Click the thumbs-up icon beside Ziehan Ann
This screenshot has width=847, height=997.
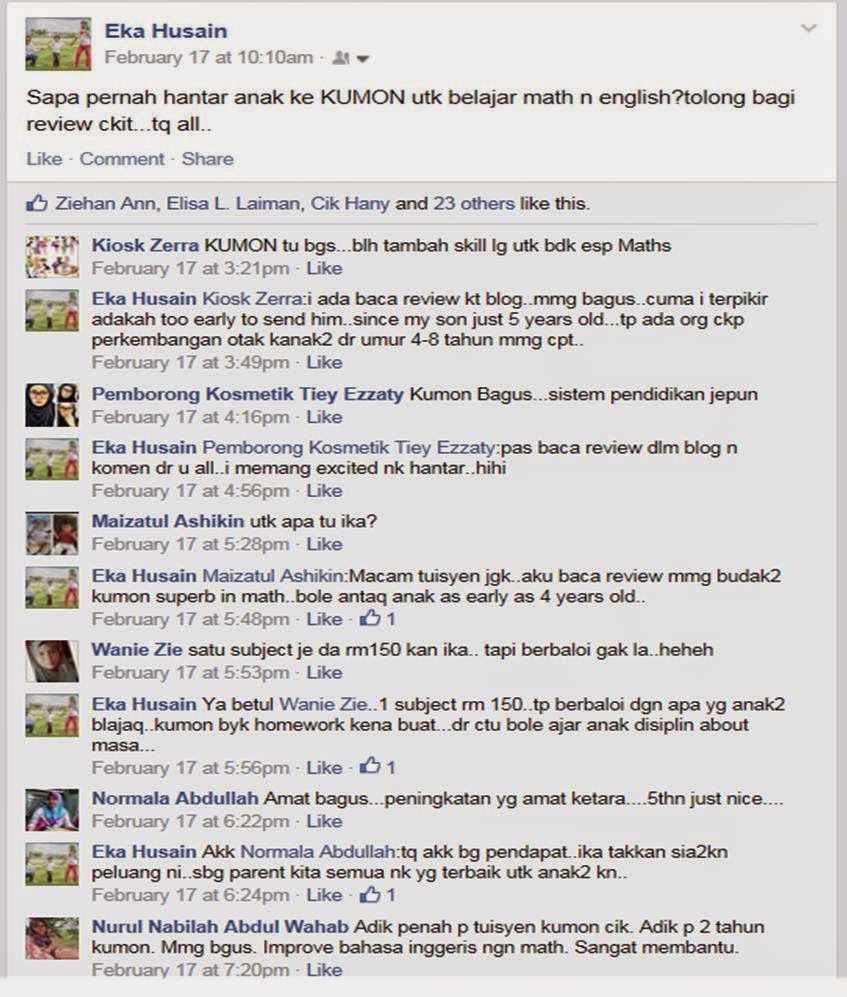pyautogui.click(x=37, y=203)
